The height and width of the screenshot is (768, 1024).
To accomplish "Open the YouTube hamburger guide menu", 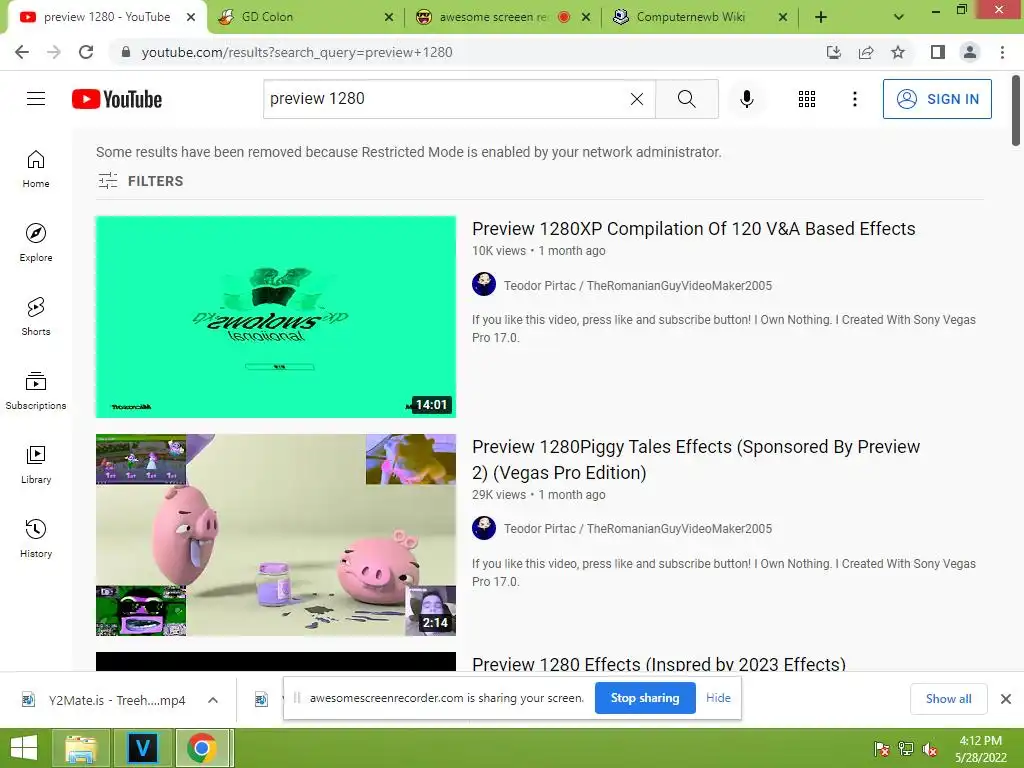I will point(36,99).
